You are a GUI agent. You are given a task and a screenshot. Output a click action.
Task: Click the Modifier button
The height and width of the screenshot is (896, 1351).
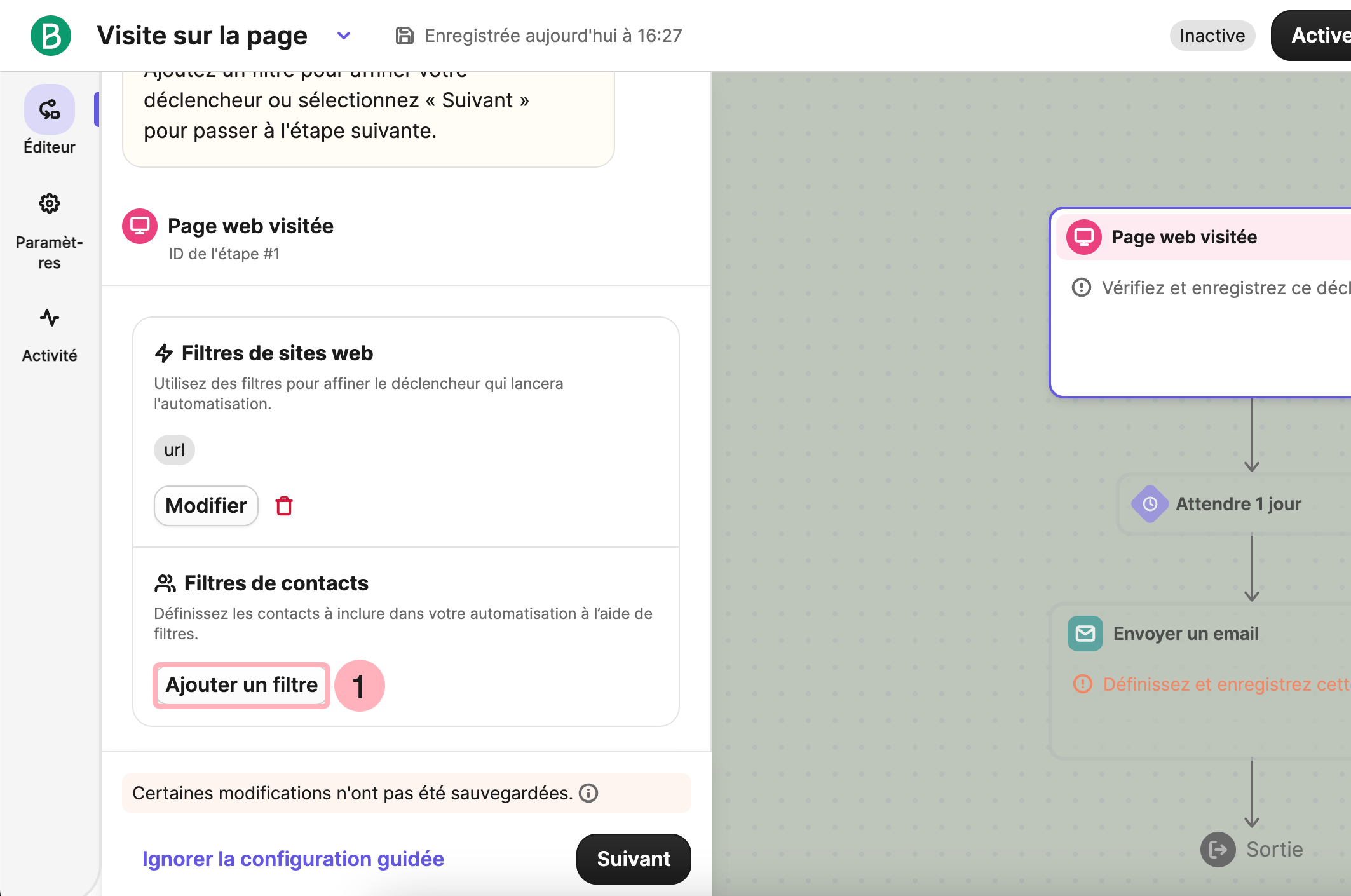click(206, 506)
